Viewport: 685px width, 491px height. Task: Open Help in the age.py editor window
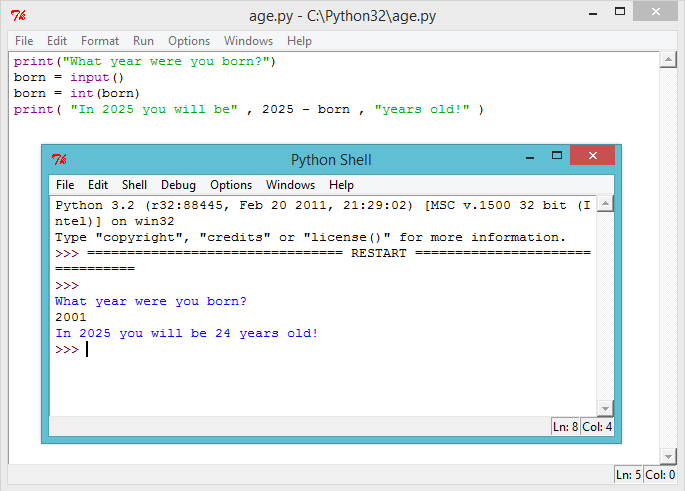pos(299,41)
